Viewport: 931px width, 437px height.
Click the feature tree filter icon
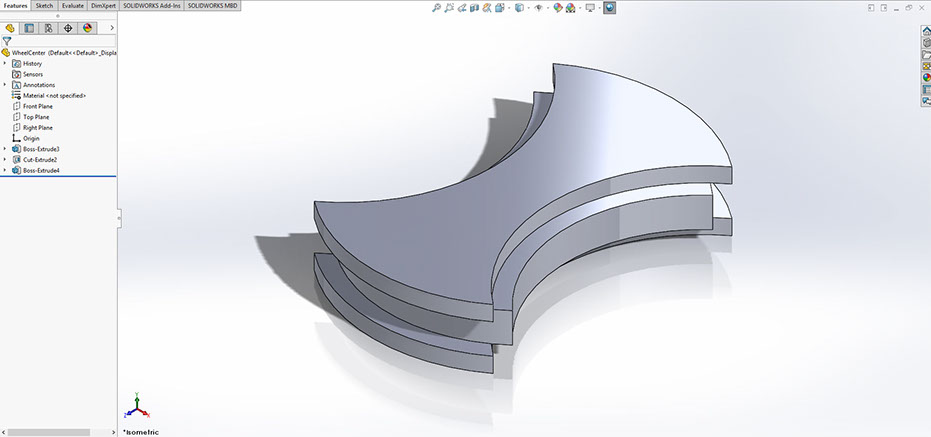7,41
